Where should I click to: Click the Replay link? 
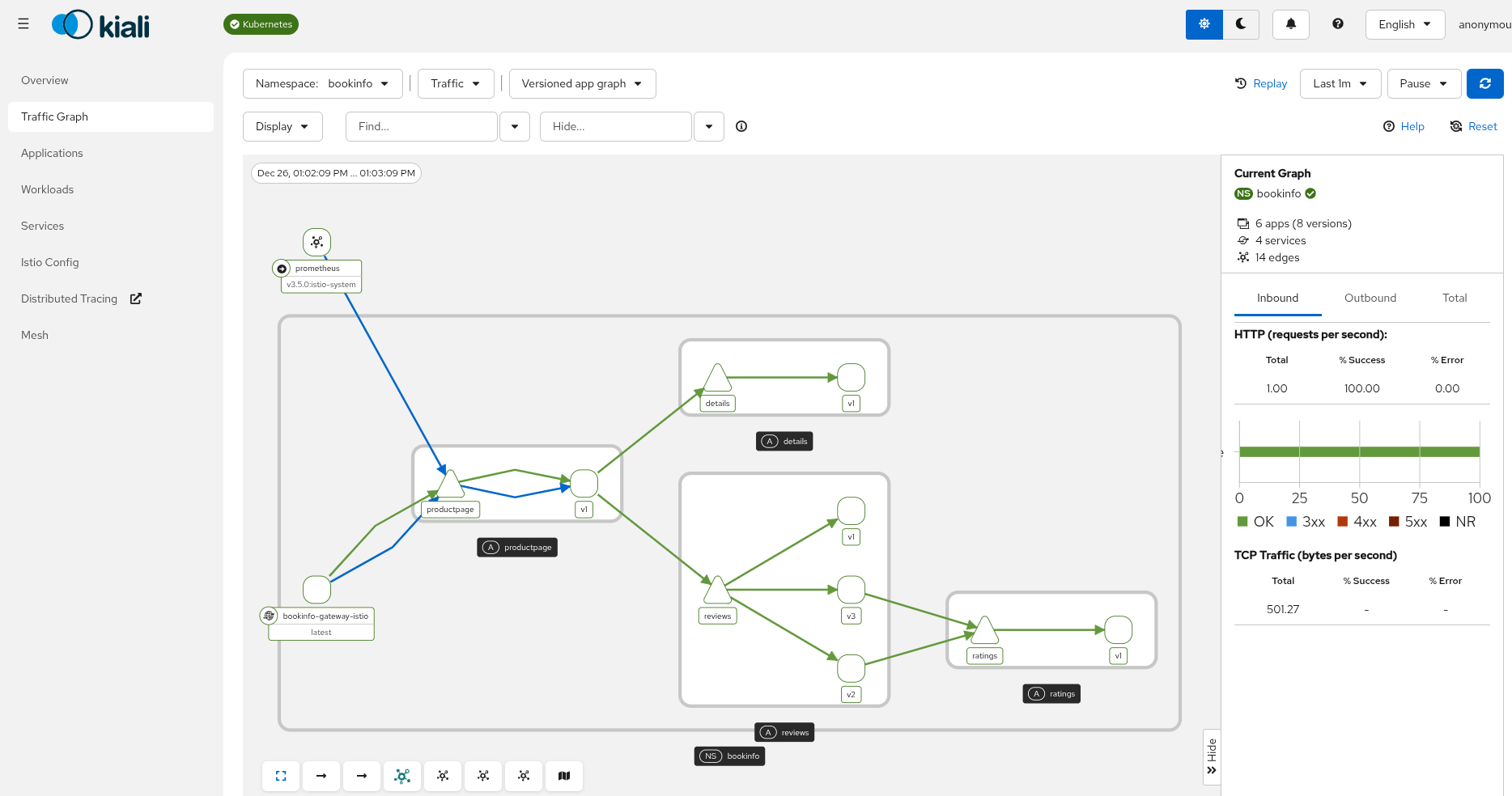[1261, 83]
